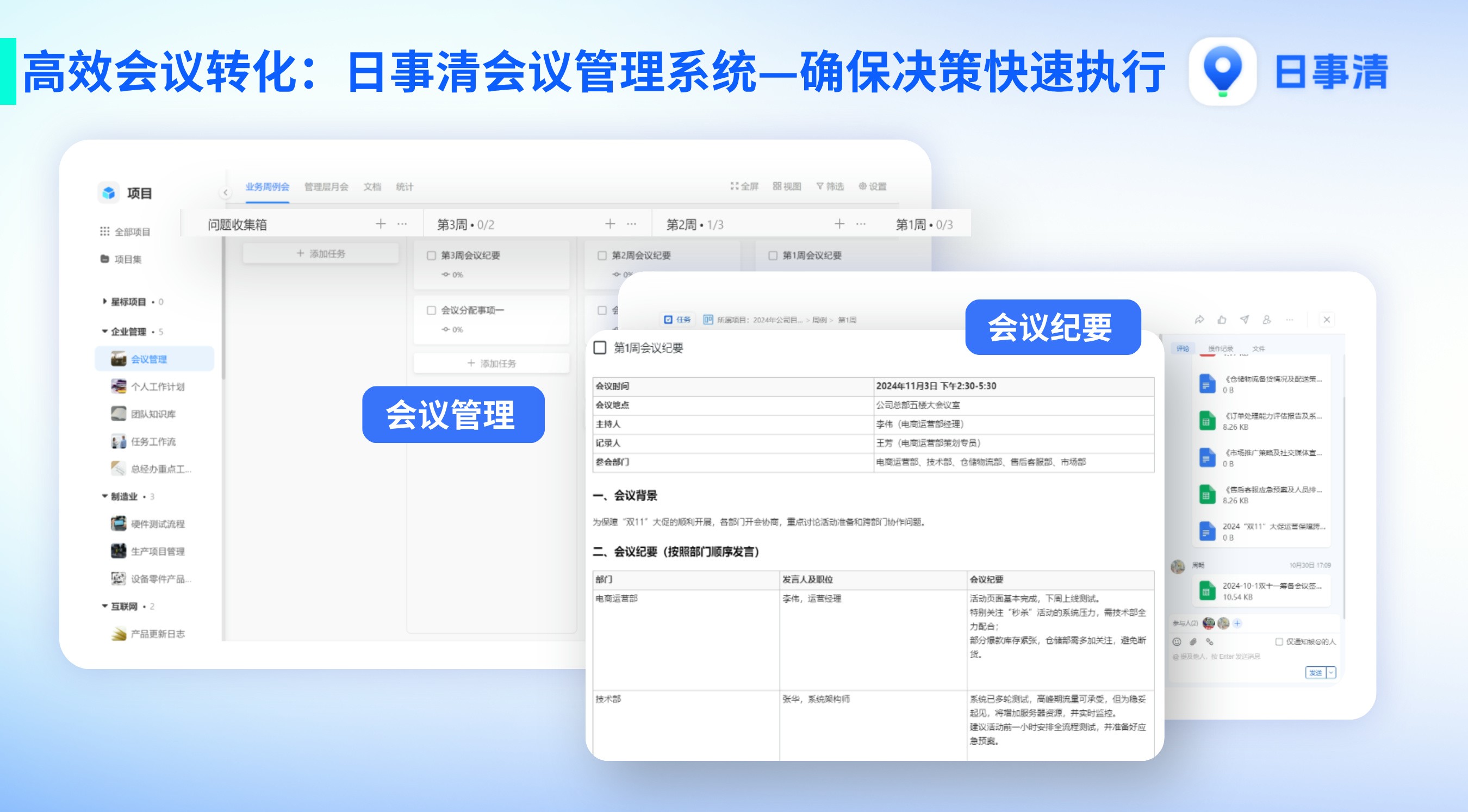Check 第1周会议纪要 checkbox in detail title

point(600,348)
